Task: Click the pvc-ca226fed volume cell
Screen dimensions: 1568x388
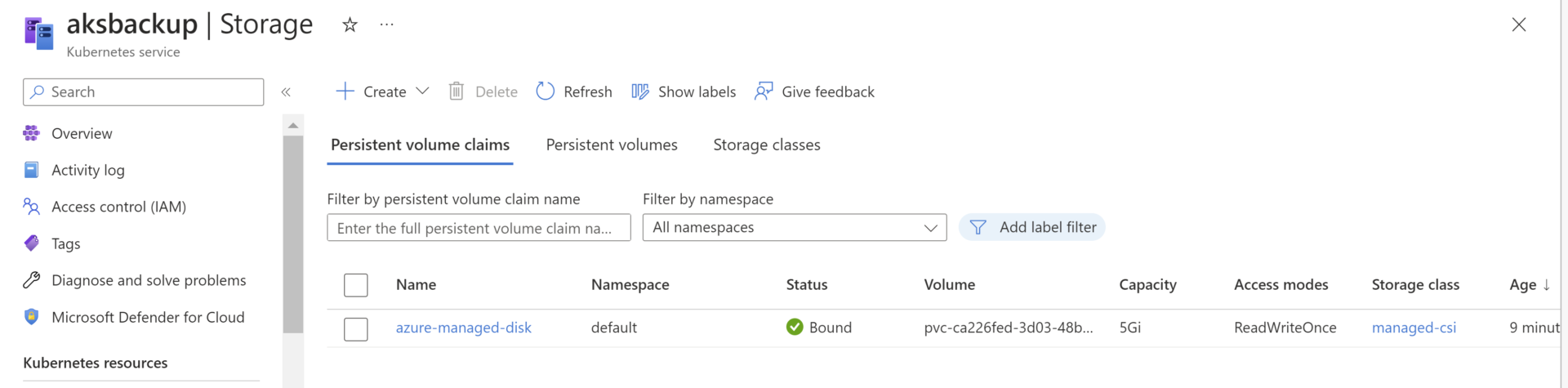Action: point(1009,328)
